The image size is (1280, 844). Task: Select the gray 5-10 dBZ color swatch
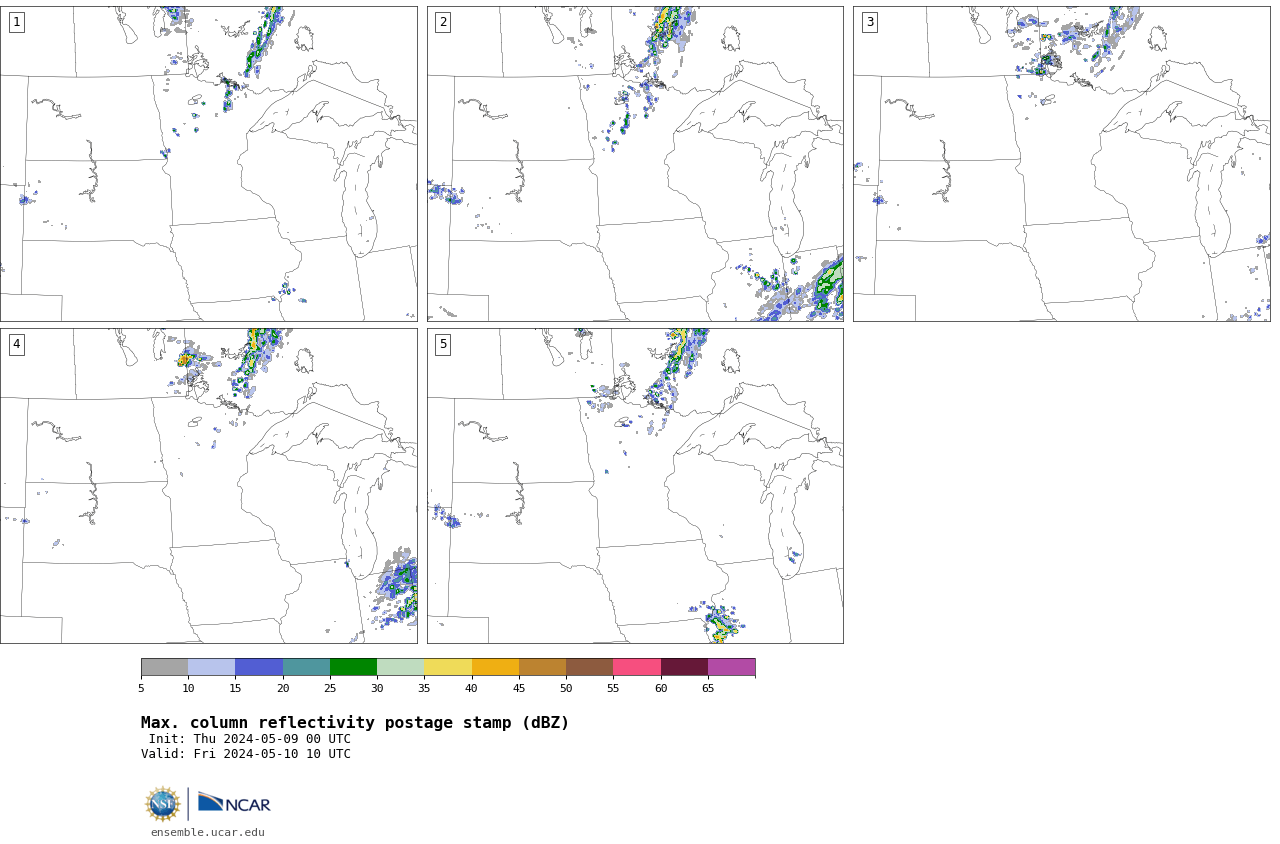point(165,667)
